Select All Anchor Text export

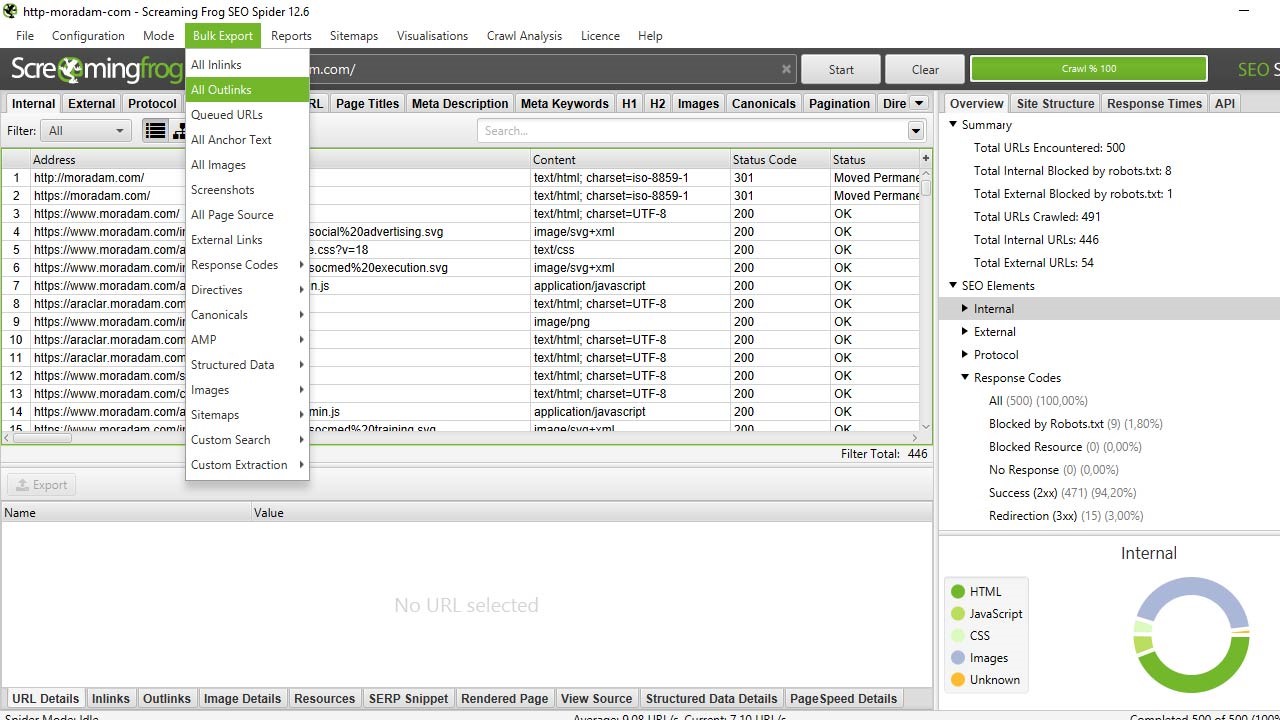[x=247, y=140]
